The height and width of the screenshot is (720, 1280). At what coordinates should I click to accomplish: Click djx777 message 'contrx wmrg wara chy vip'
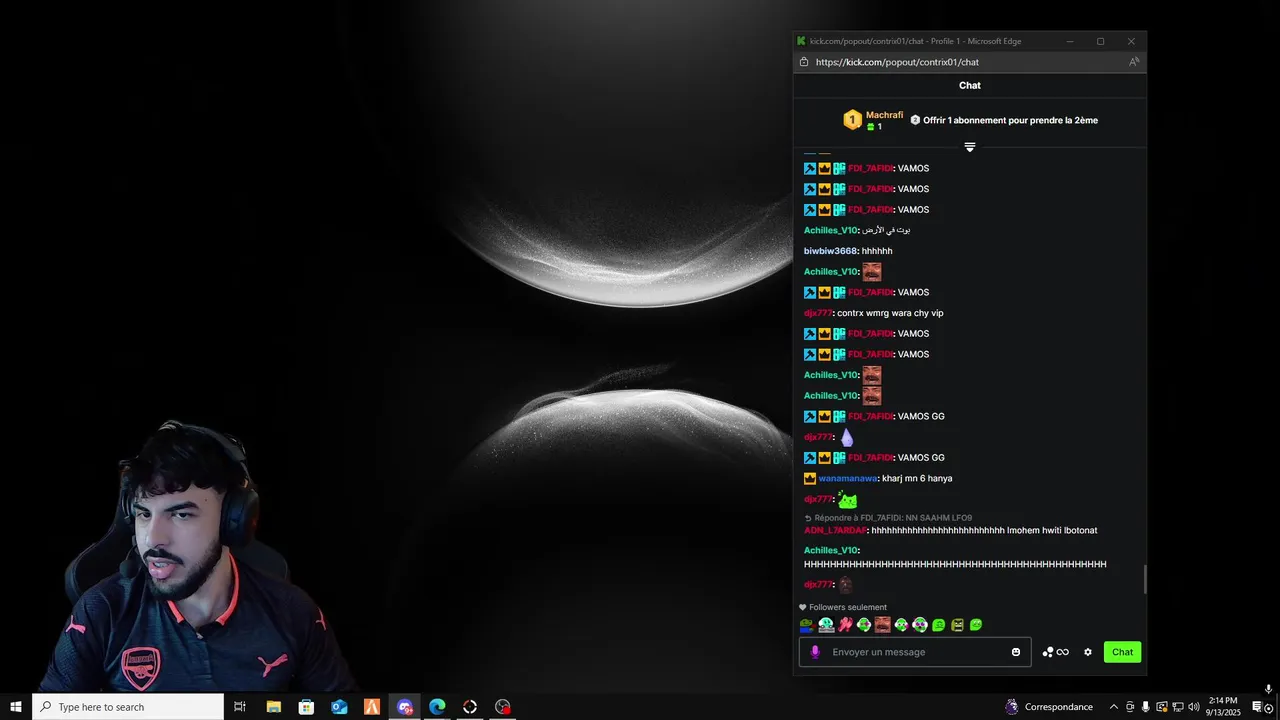[x=890, y=313]
